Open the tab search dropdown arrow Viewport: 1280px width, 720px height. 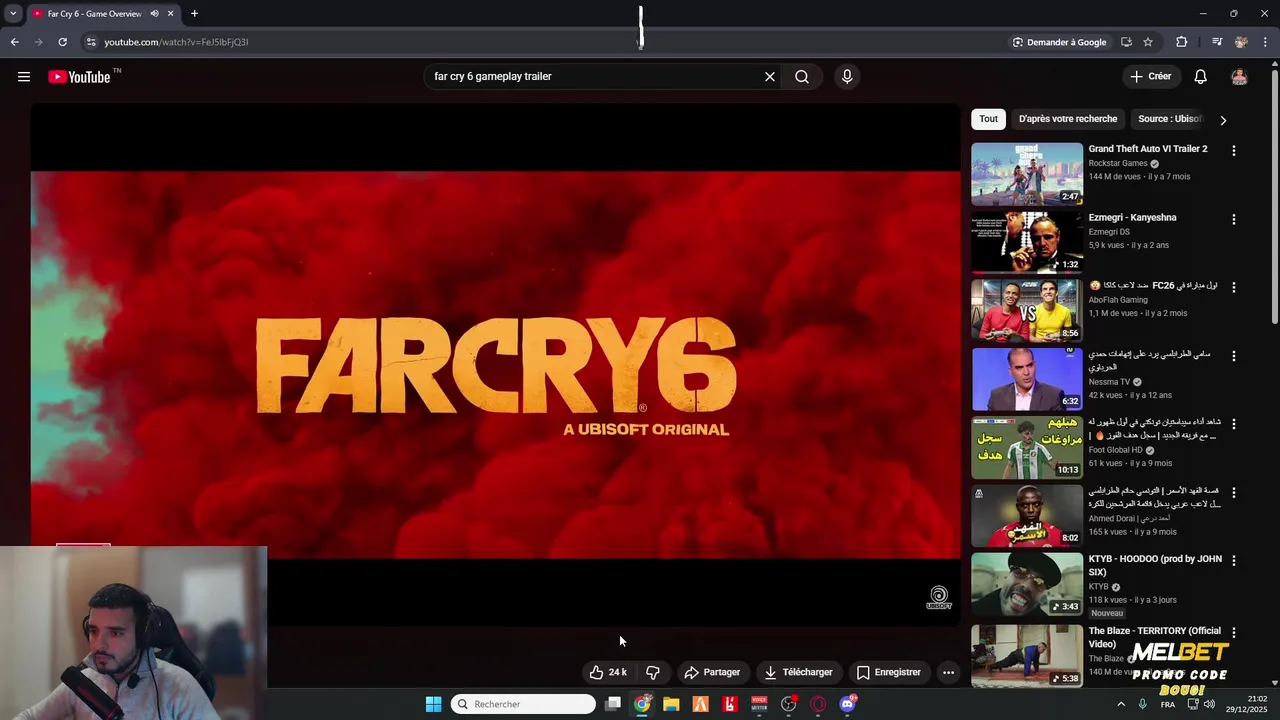point(13,14)
